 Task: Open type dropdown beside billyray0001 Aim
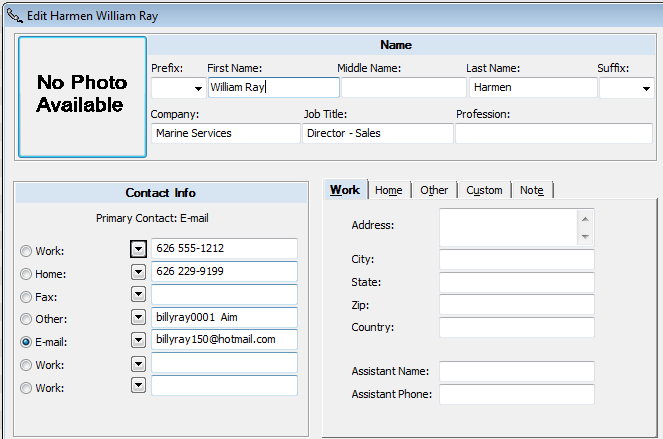click(138, 317)
